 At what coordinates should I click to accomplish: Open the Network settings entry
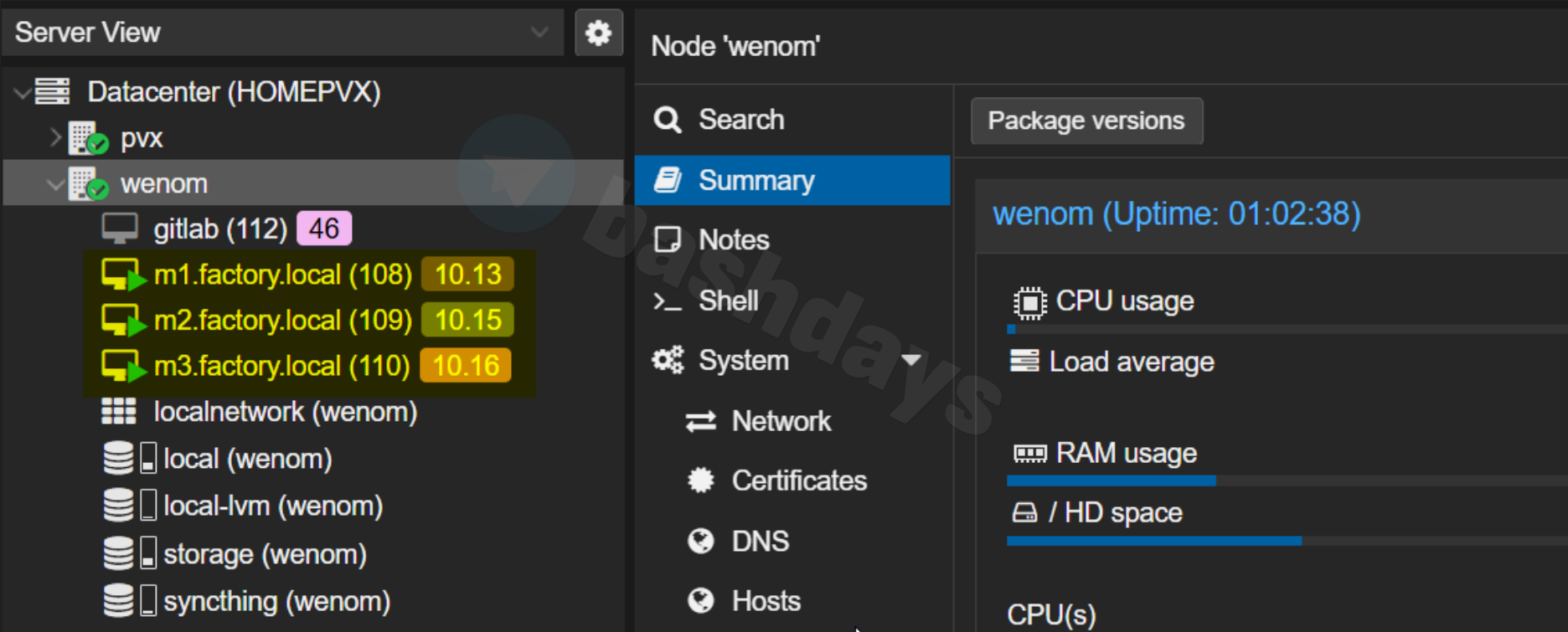tap(781, 421)
